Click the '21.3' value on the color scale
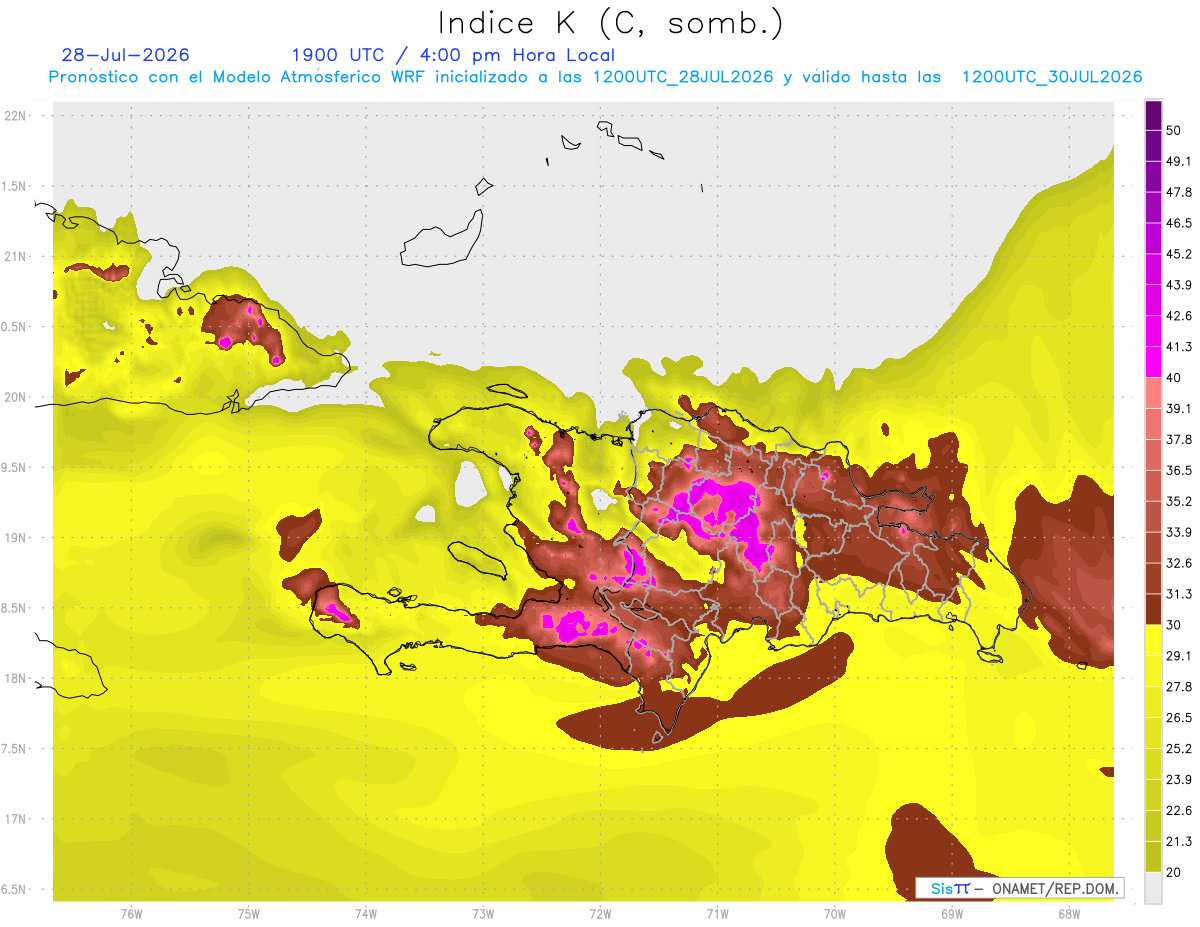 click(1179, 842)
